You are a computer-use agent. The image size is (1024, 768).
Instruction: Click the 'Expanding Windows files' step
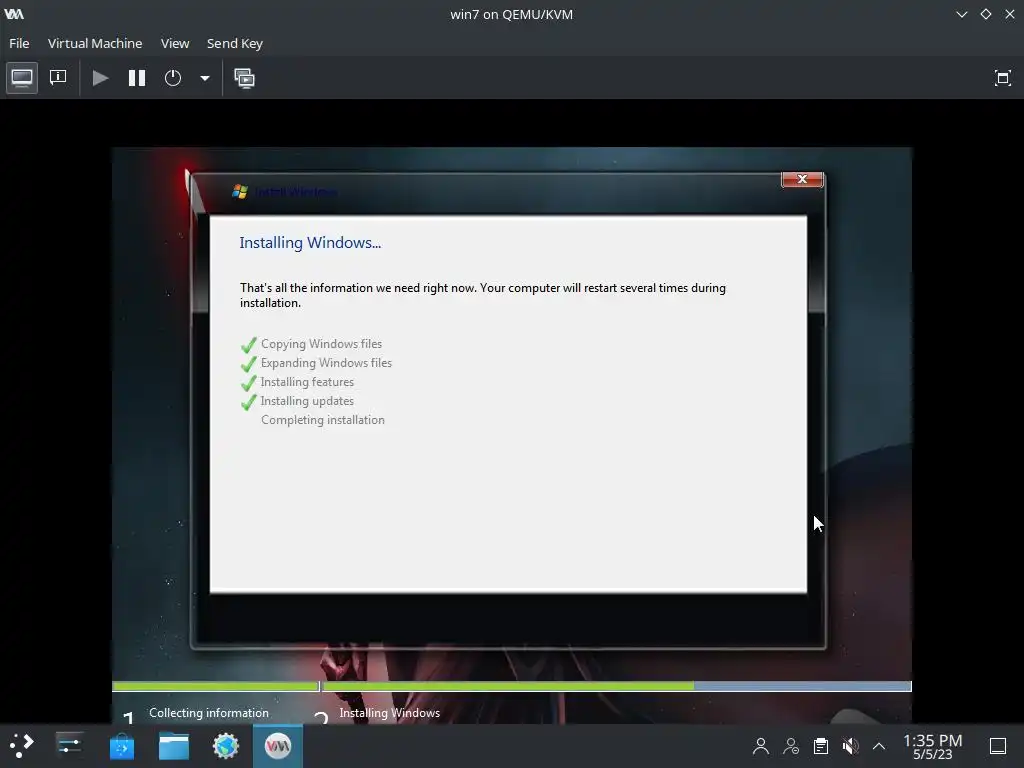click(326, 362)
